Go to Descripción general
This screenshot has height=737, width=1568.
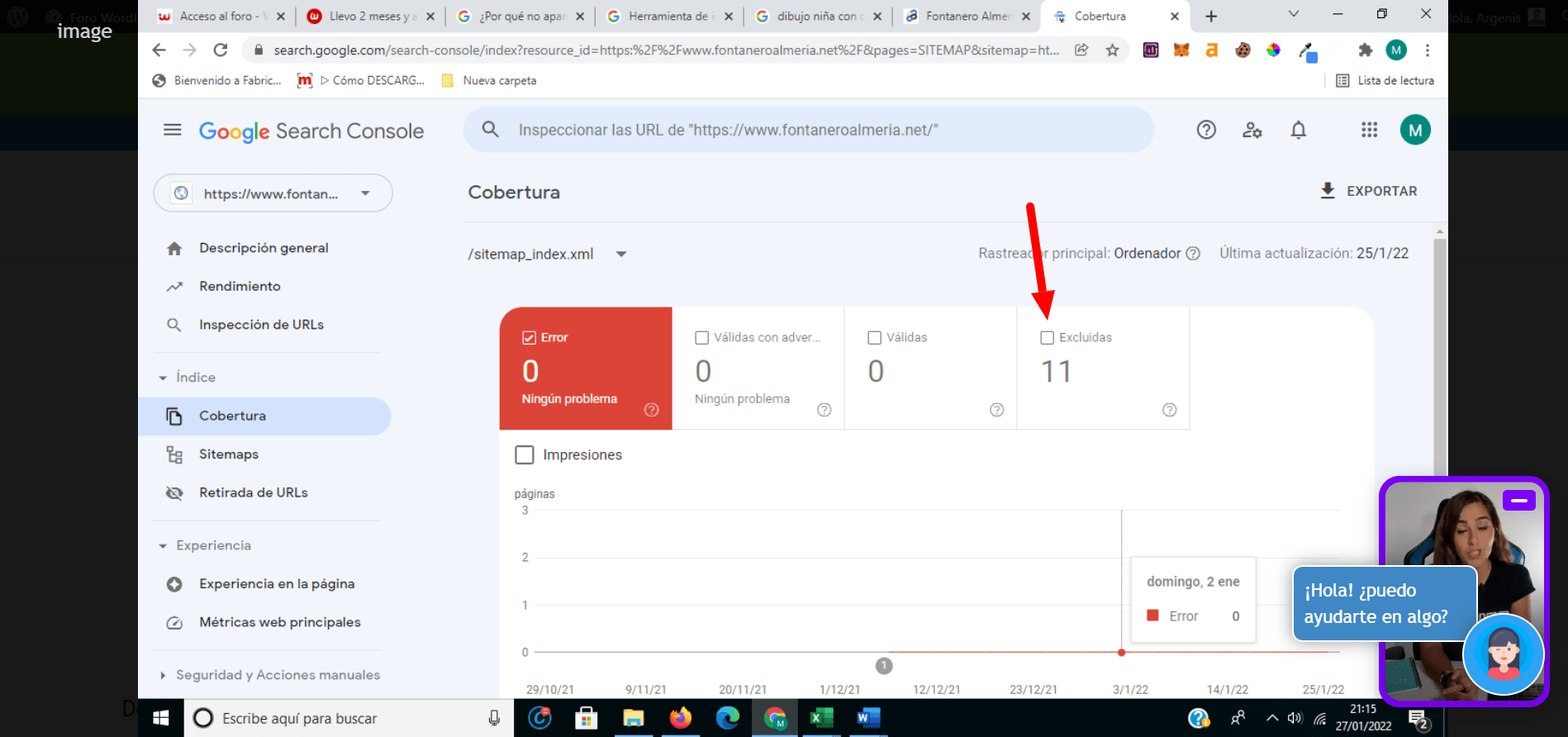coord(264,248)
